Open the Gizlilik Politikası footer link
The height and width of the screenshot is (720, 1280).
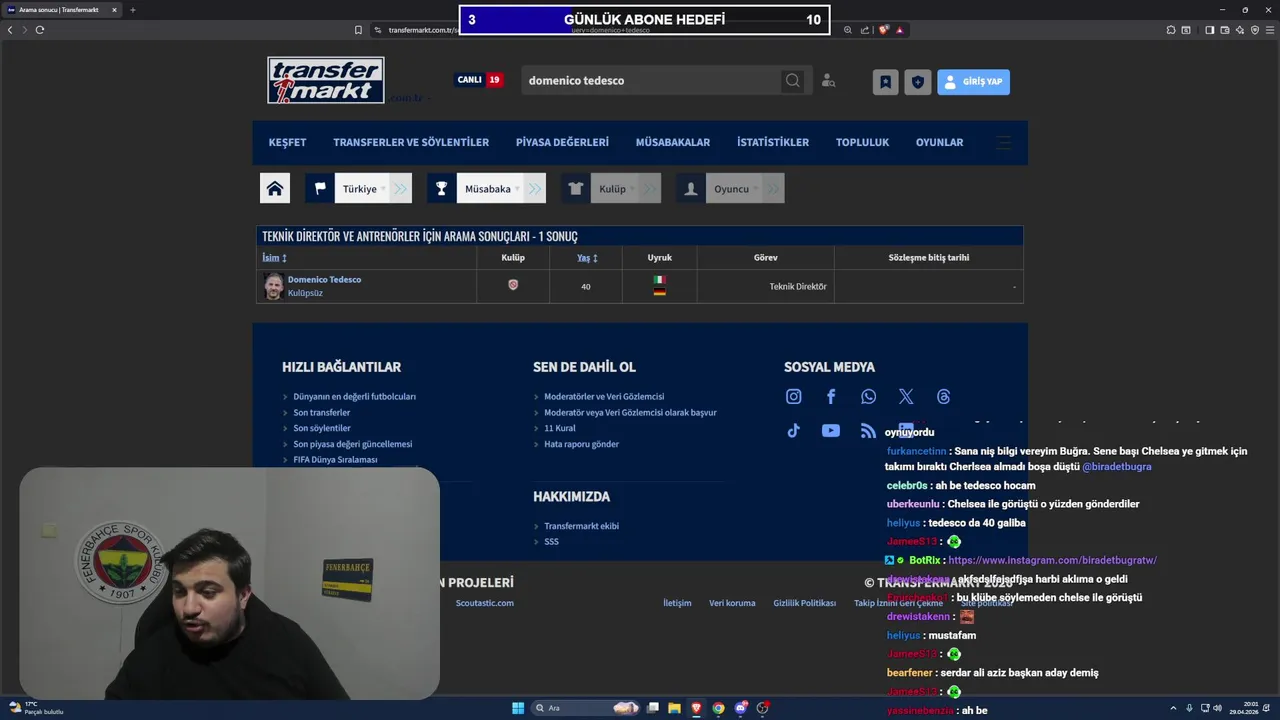point(804,603)
